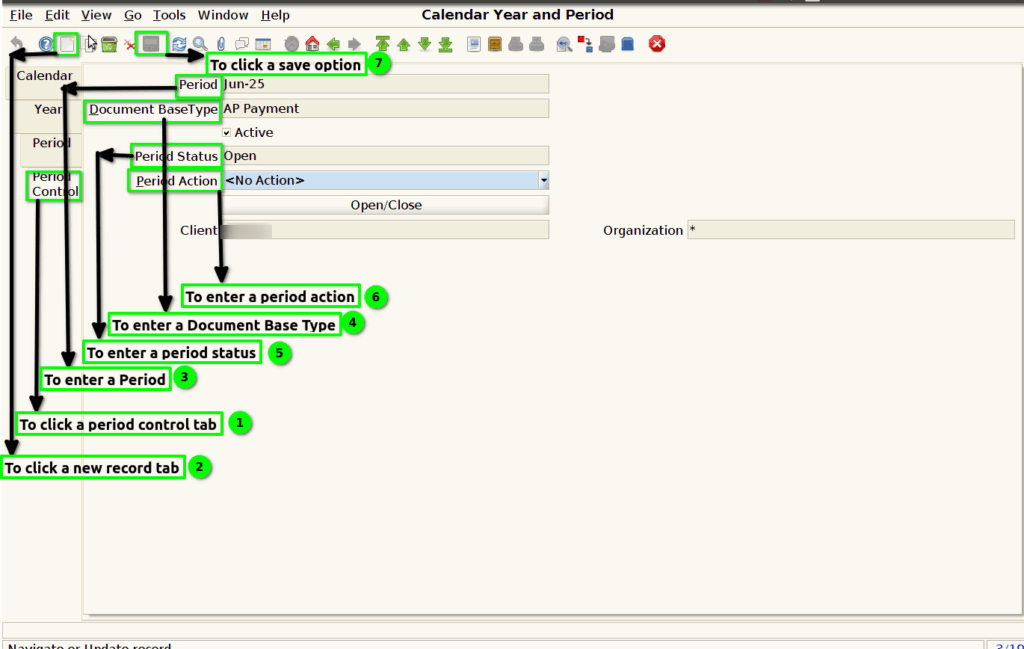Click the blue Product info icon

coord(628,44)
